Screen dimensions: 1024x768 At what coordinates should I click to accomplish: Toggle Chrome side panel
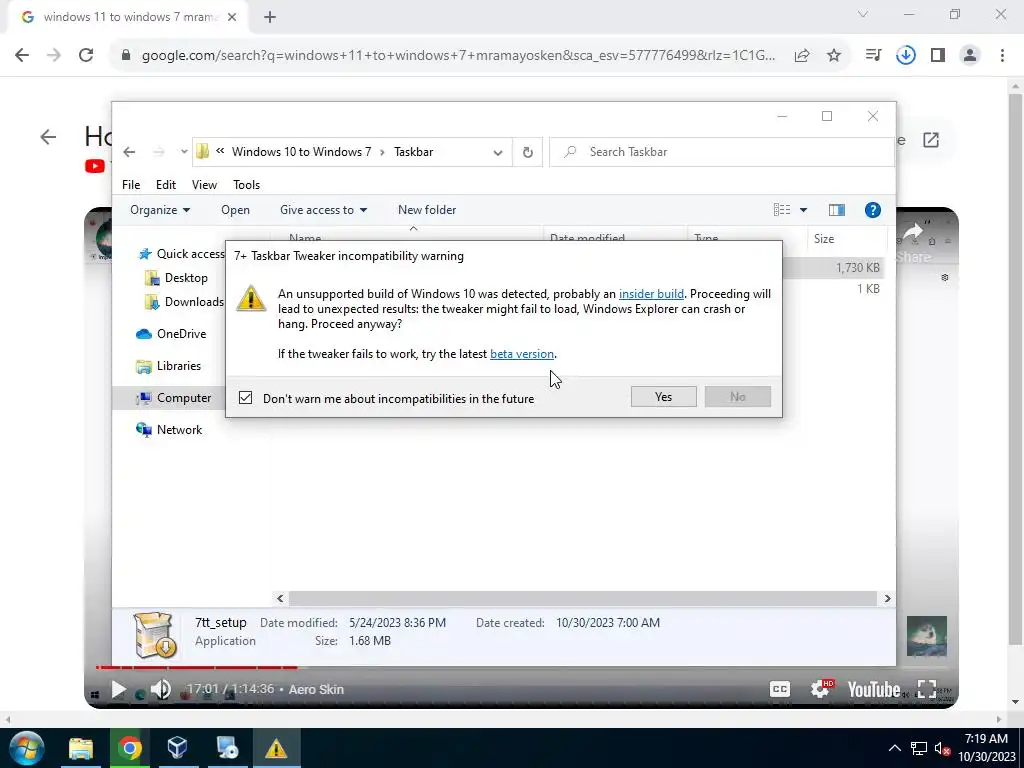(x=938, y=56)
